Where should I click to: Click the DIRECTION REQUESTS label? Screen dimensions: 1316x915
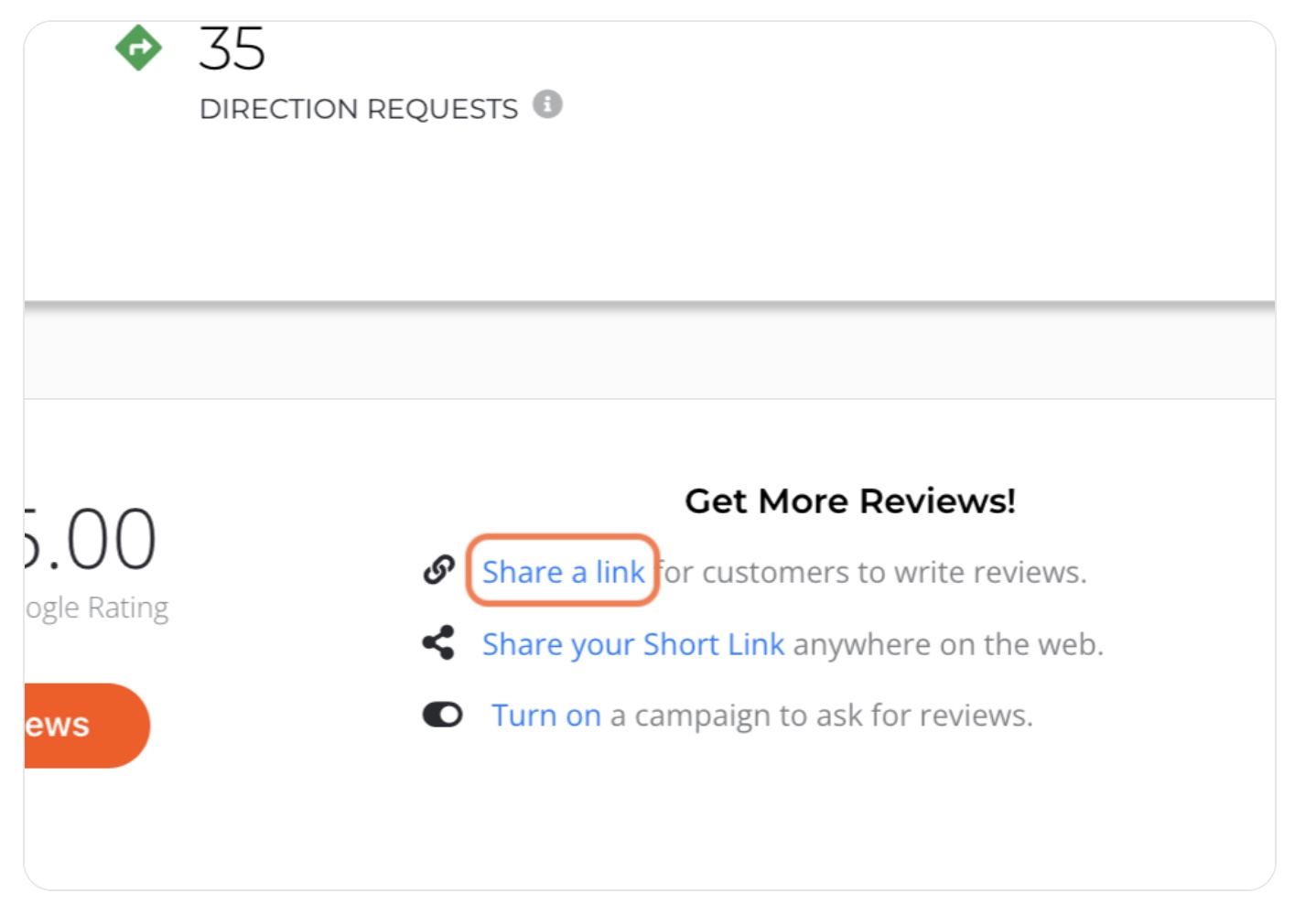tap(359, 109)
